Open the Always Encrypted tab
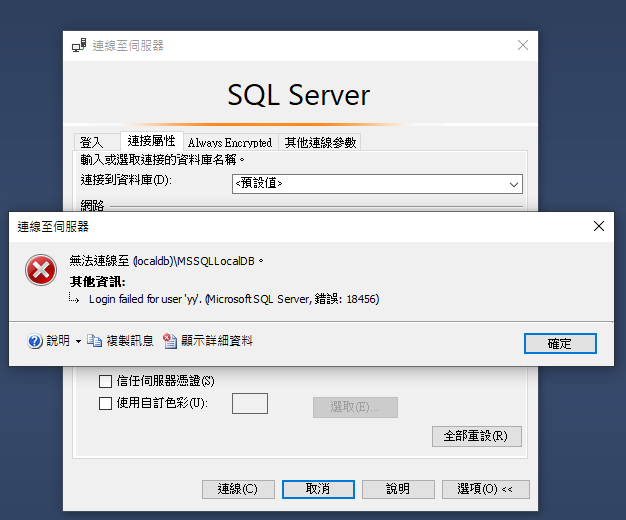 pos(228,142)
